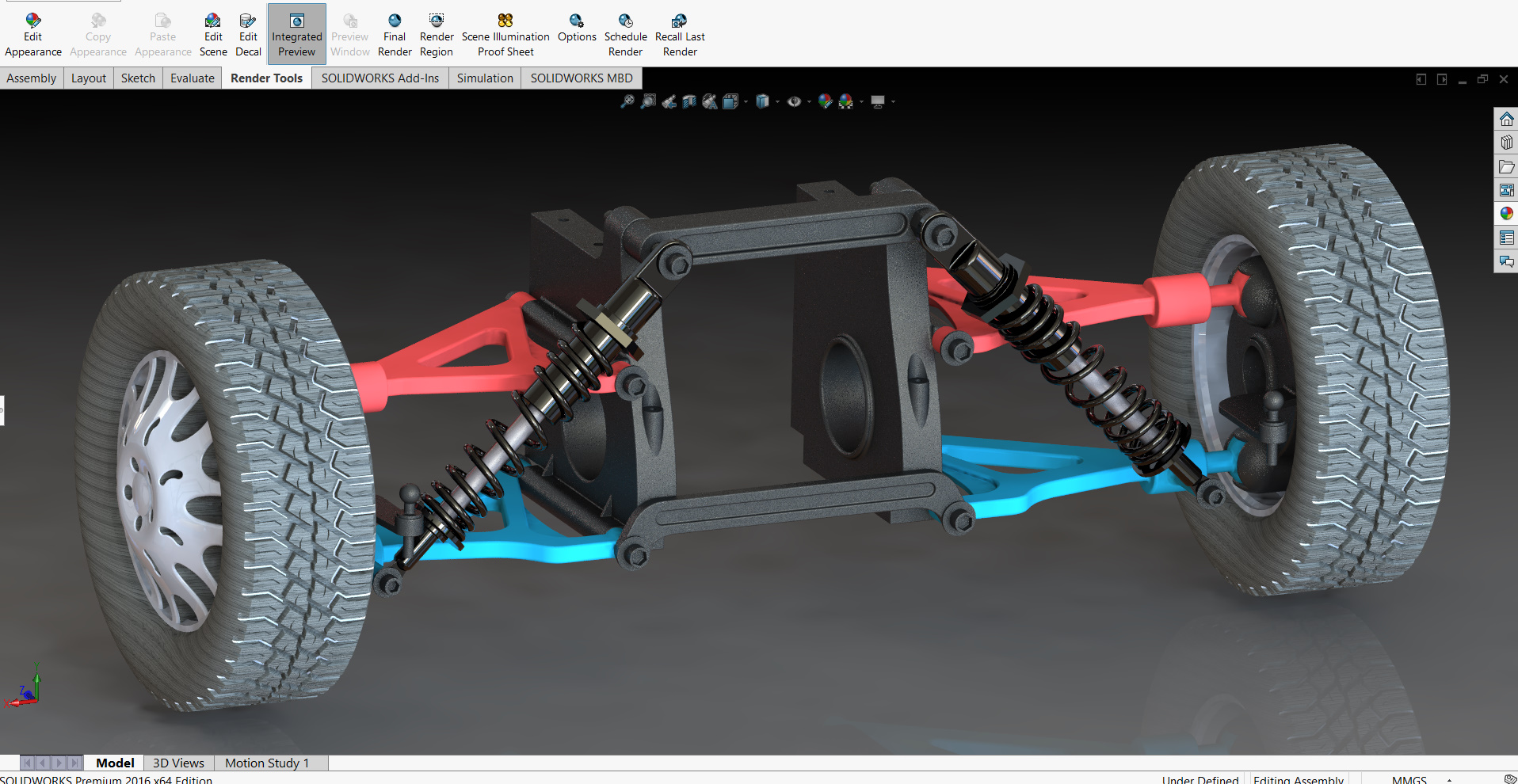The image size is (1518, 784).
Task: Toggle off Integrated Preview
Action: 296,32
